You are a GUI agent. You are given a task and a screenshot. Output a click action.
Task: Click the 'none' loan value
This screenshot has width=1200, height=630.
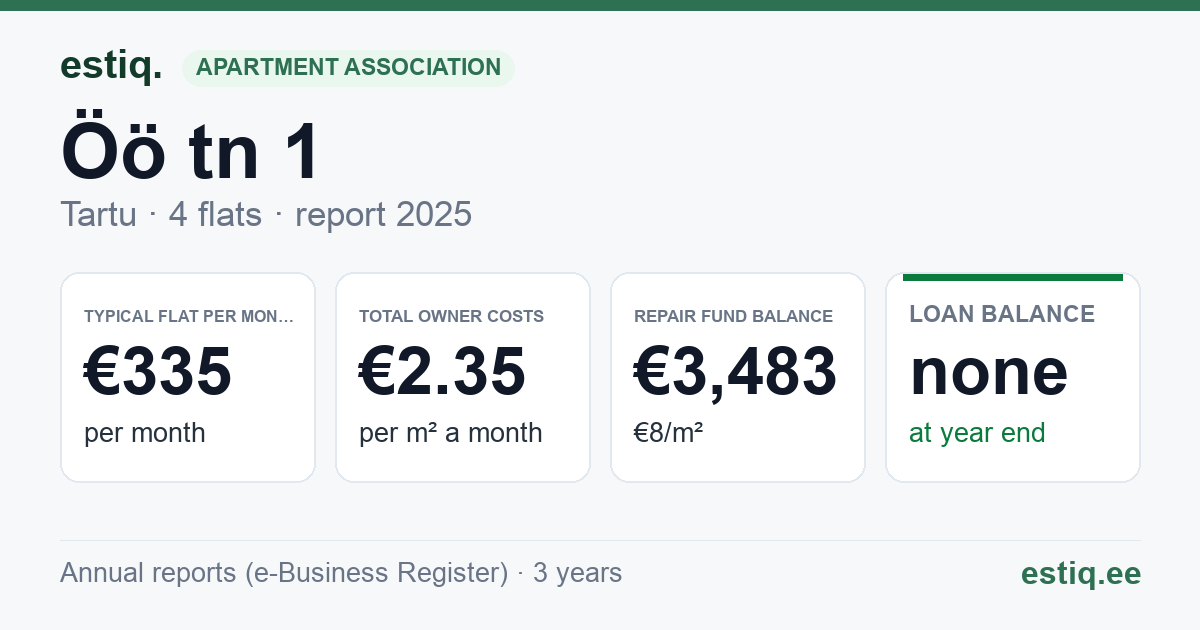tap(989, 372)
